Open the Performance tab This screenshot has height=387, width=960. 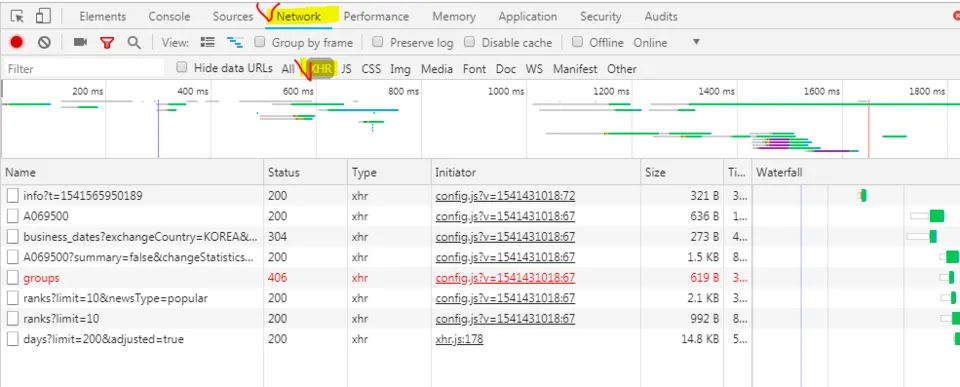[376, 17]
